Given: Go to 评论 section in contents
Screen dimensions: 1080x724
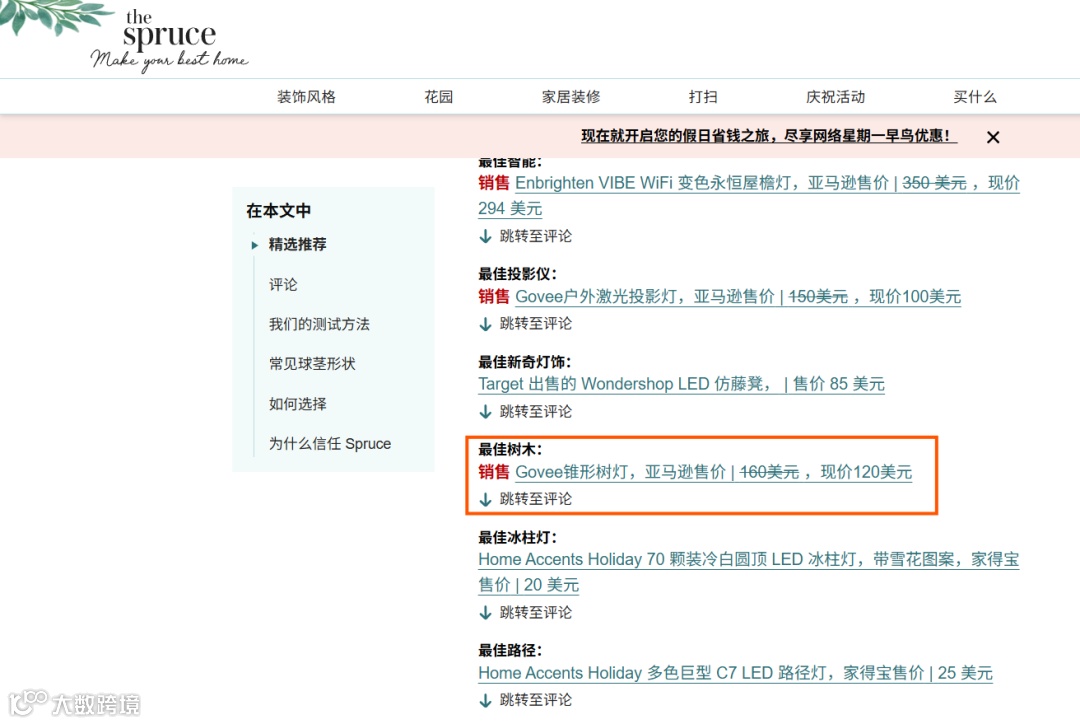Looking at the screenshot, I should pos(283,285).
